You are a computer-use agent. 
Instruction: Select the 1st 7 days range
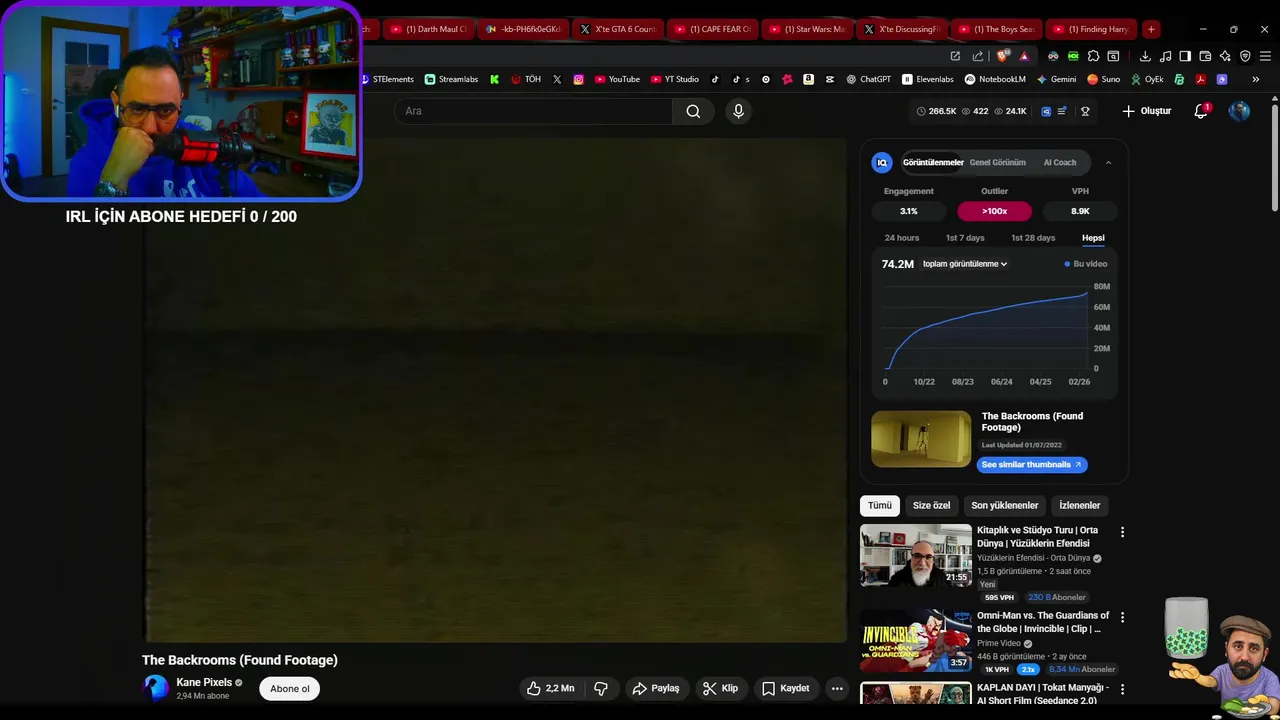click(965, 238)
